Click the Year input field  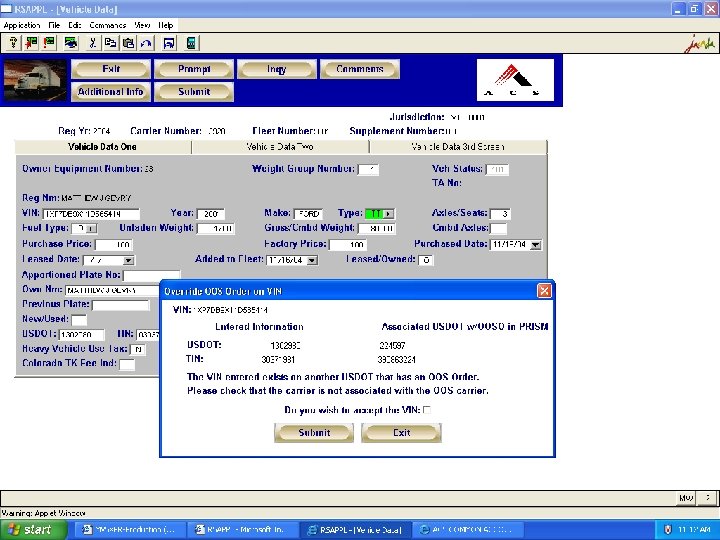click(x=211, y=214)
